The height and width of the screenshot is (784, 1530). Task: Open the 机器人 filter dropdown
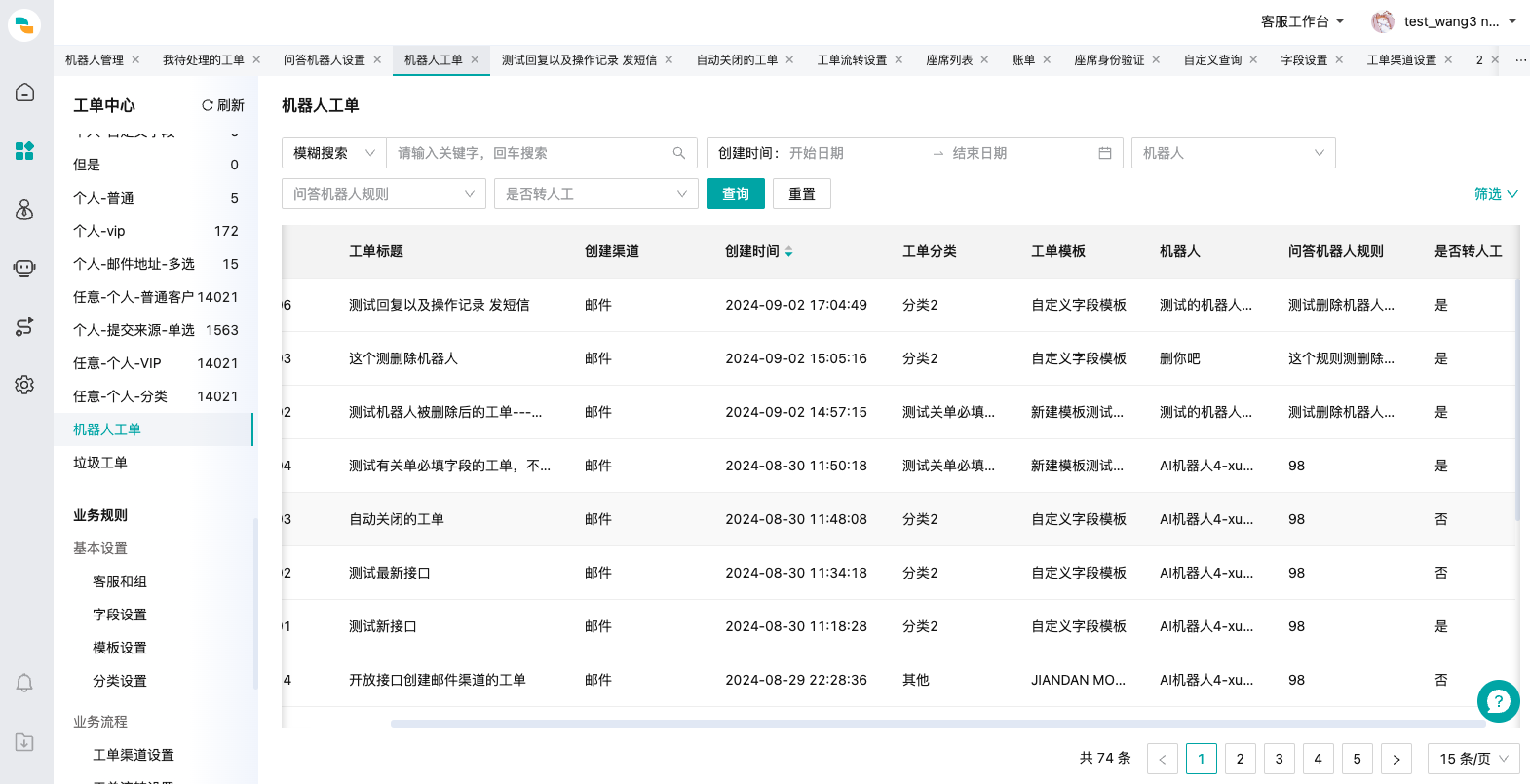click(1233, 153)
